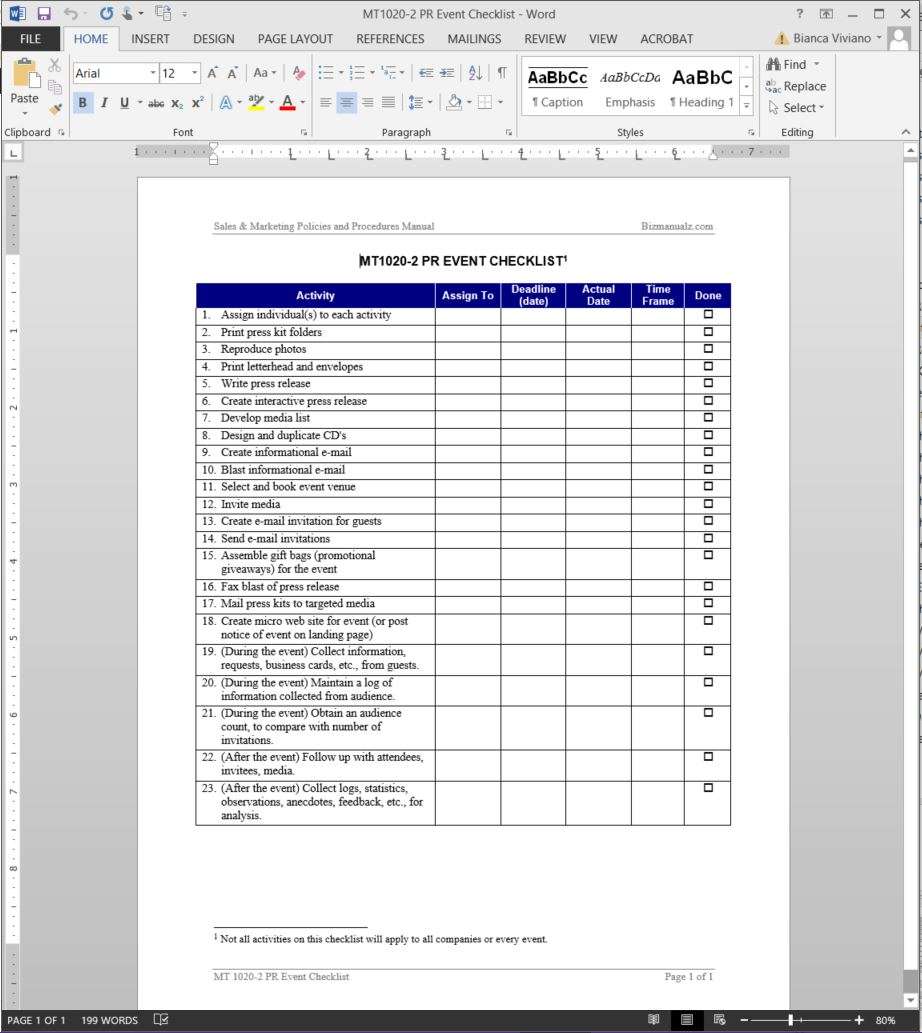Image resolution: width=922 pixels, height=1033 pixels.
Task: Click the Copy icon in Clipboard group
Action: click(x=55, y=88)
